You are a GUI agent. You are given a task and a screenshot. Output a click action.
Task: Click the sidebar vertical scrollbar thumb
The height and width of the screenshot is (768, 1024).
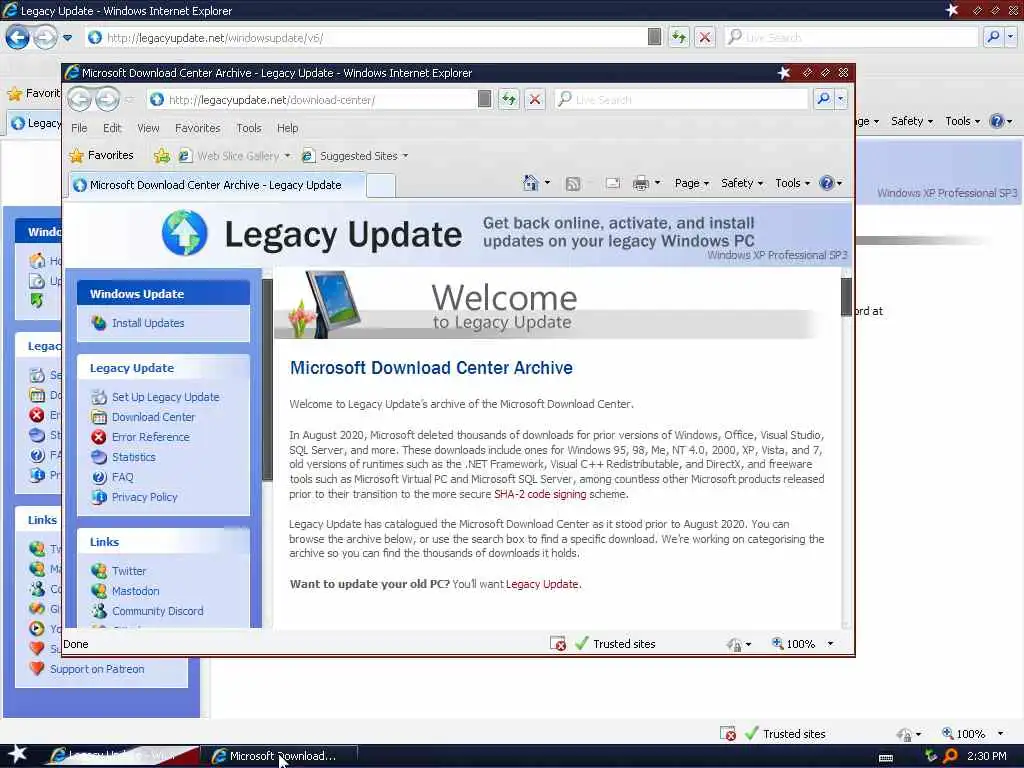click(267, 380)
